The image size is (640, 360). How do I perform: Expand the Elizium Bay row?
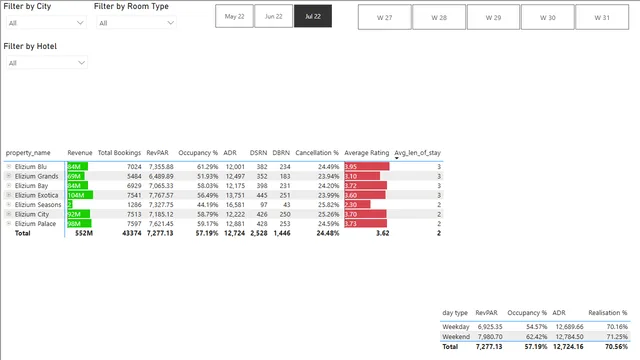click(x=9, y=185)
